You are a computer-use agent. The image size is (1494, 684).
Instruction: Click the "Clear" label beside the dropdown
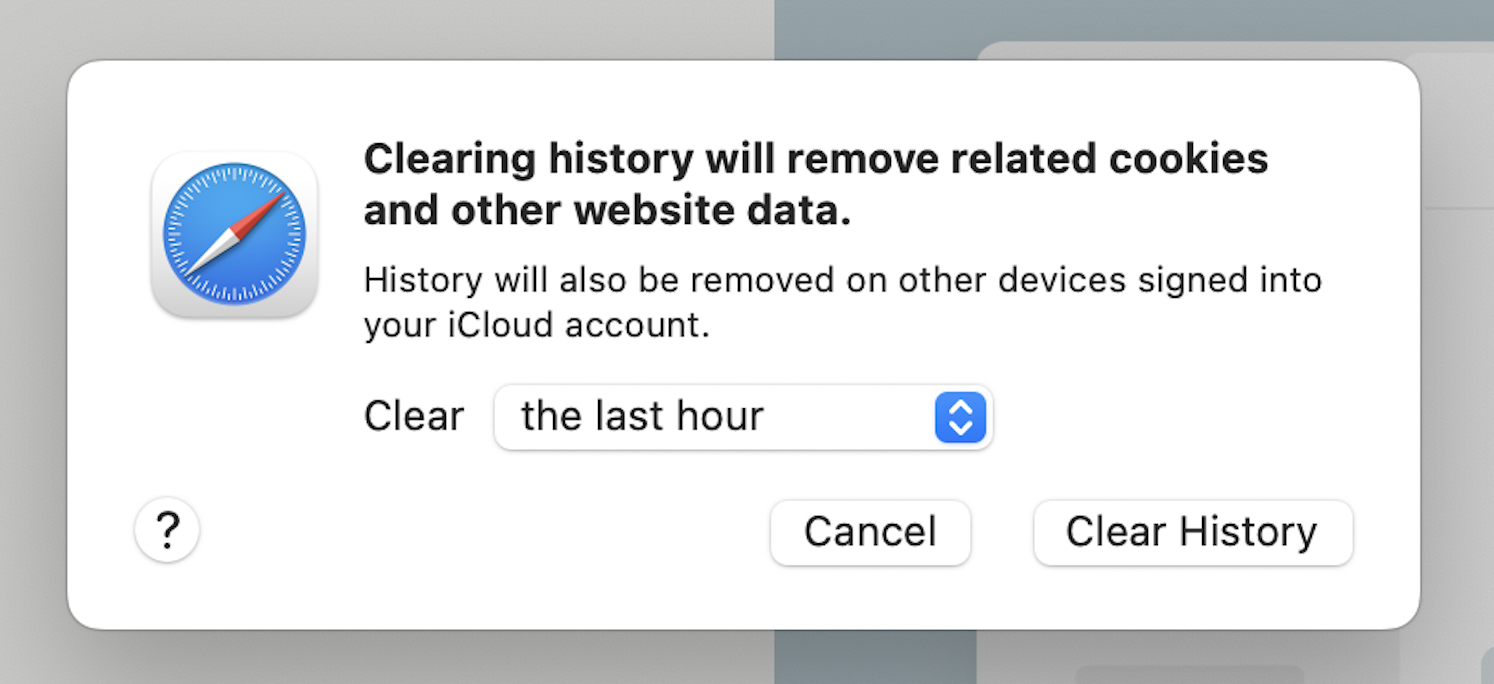[x=414, y=417]
